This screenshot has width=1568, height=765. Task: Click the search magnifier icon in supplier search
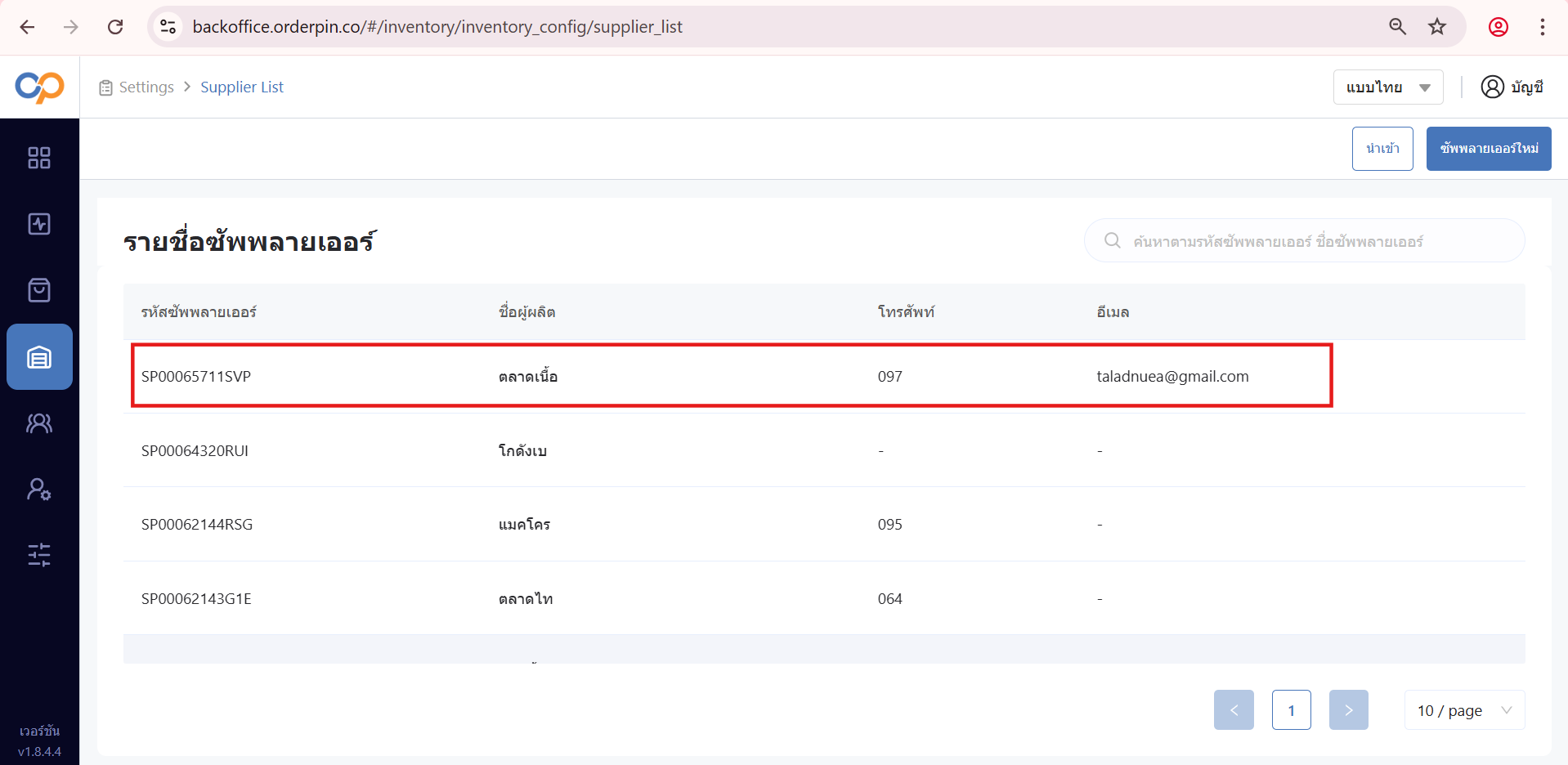point(1112,240)
